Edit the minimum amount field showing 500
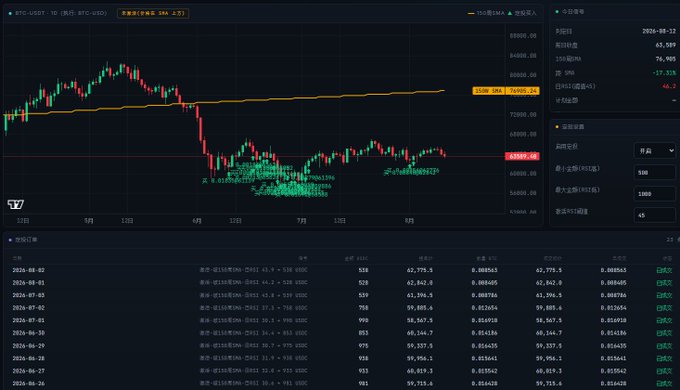This screenshot has height=390, width=680. point(654,172)
